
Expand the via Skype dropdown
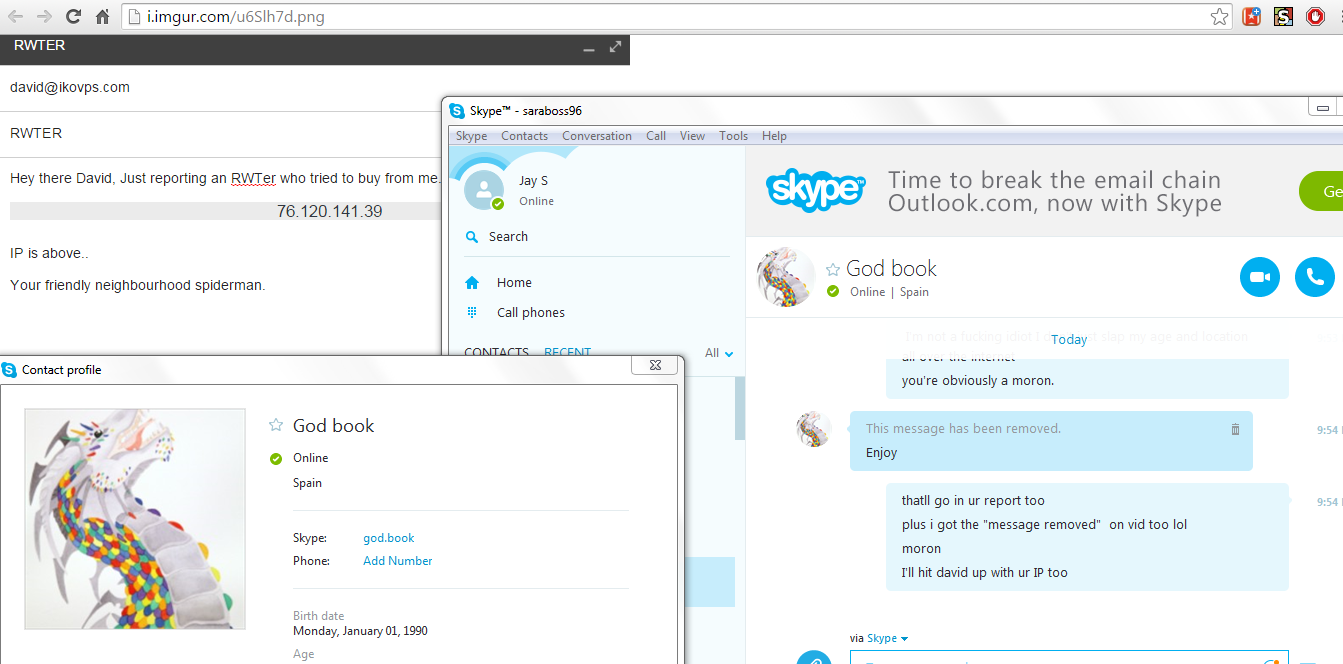pos(887,638)
